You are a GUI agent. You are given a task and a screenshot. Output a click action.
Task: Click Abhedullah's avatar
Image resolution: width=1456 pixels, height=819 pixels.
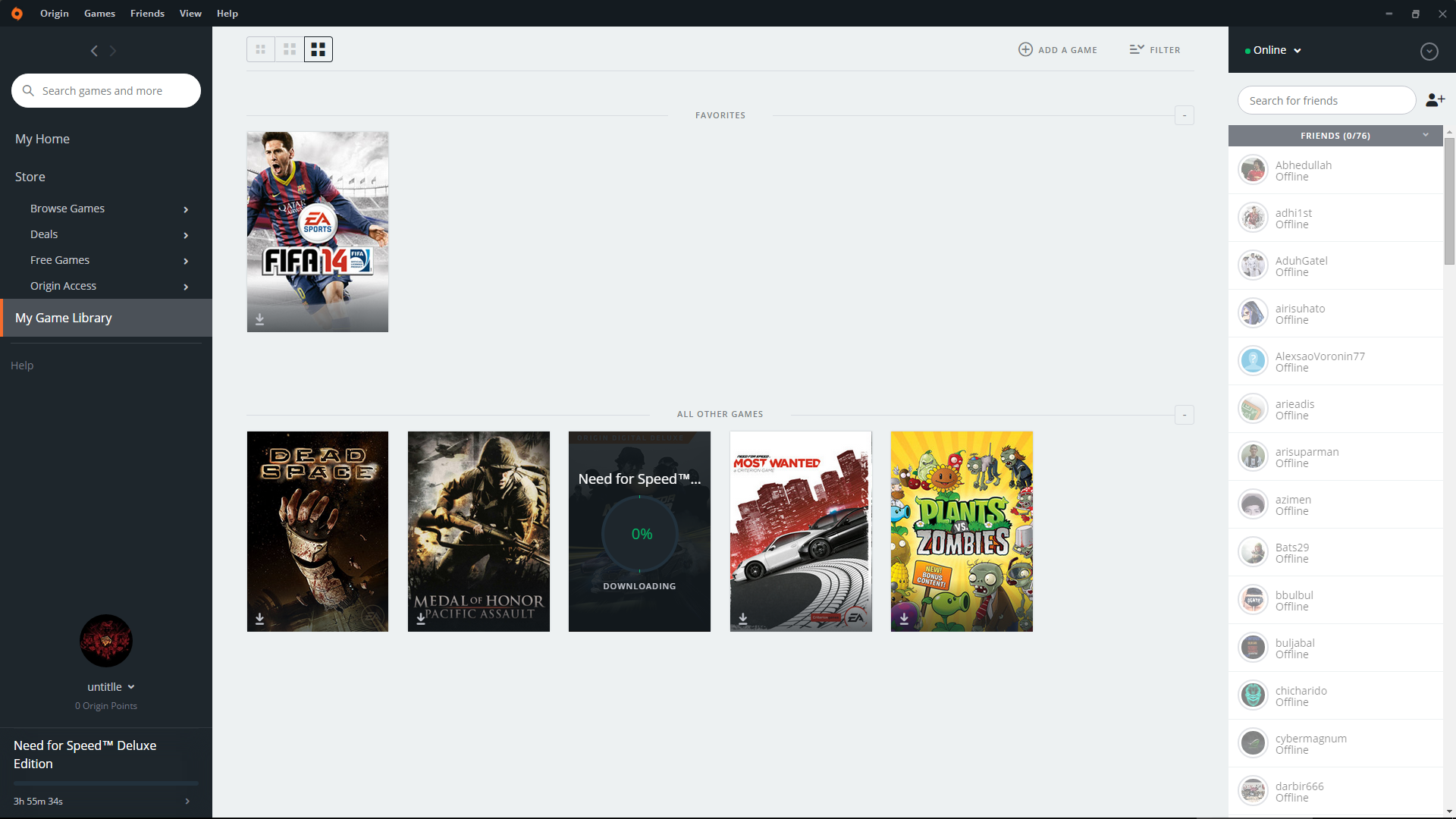coord(1253,170)
